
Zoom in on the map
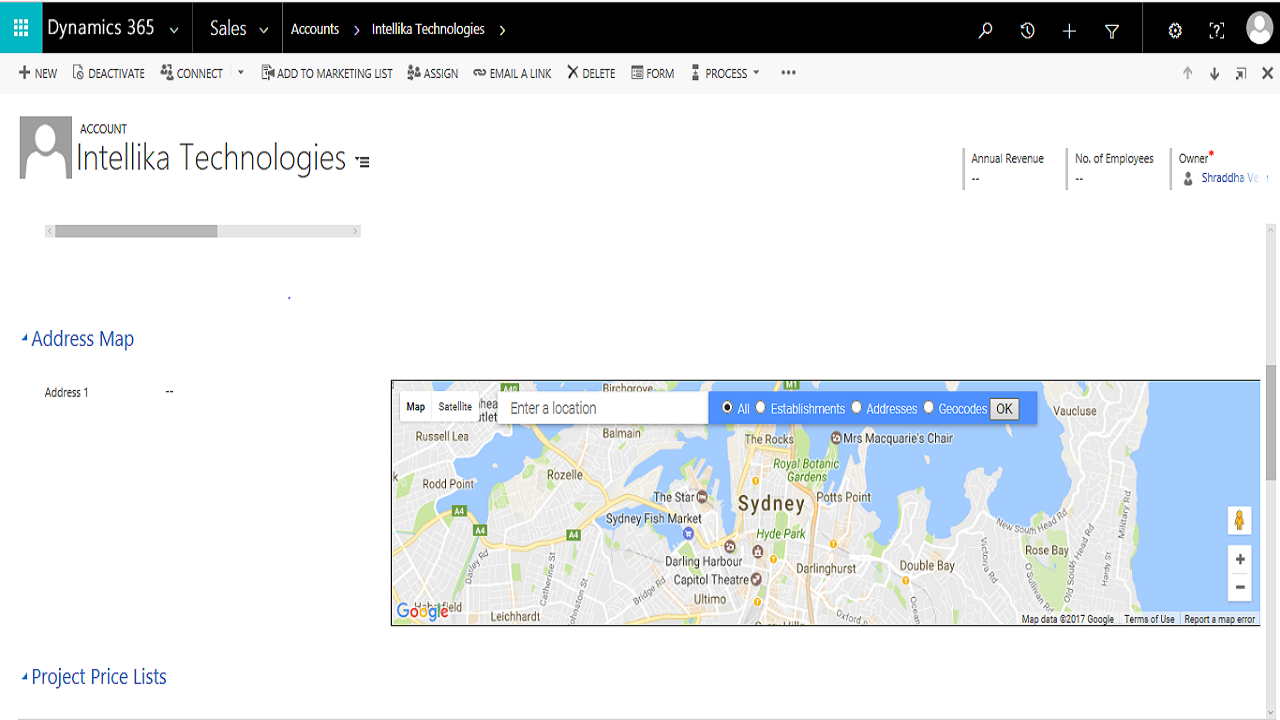tap(1240, 559)
